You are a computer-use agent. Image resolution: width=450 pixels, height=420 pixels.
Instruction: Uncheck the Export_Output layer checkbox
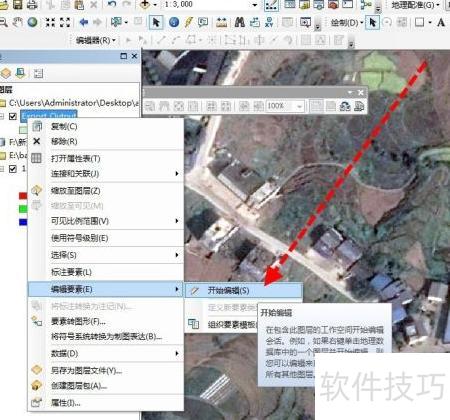13,116
